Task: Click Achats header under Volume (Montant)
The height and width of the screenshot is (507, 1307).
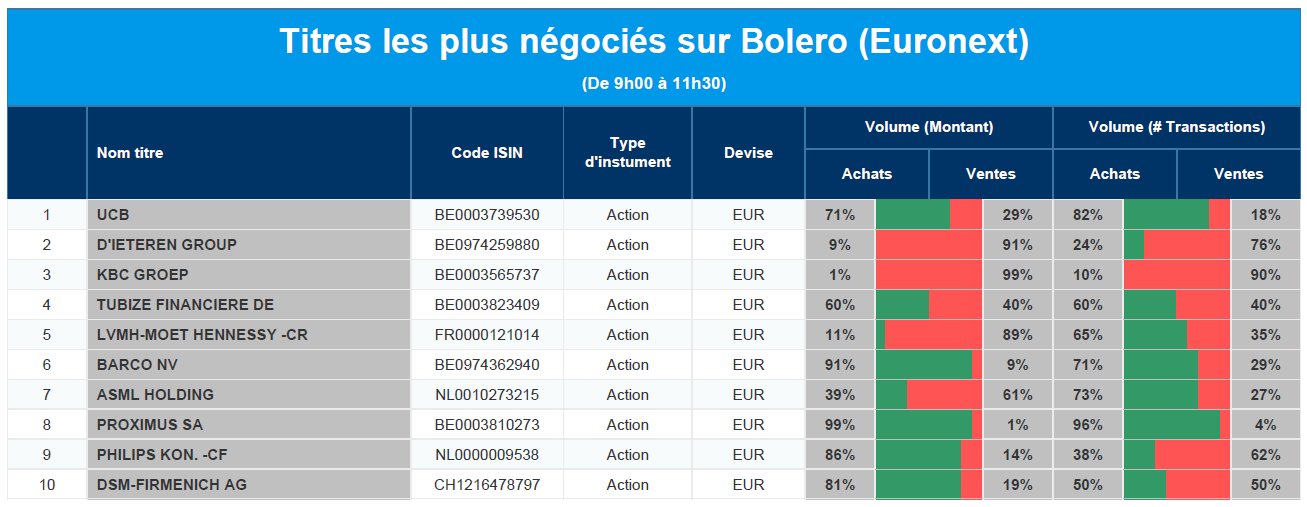Action: pyautogui.click(x=866, y=174)
